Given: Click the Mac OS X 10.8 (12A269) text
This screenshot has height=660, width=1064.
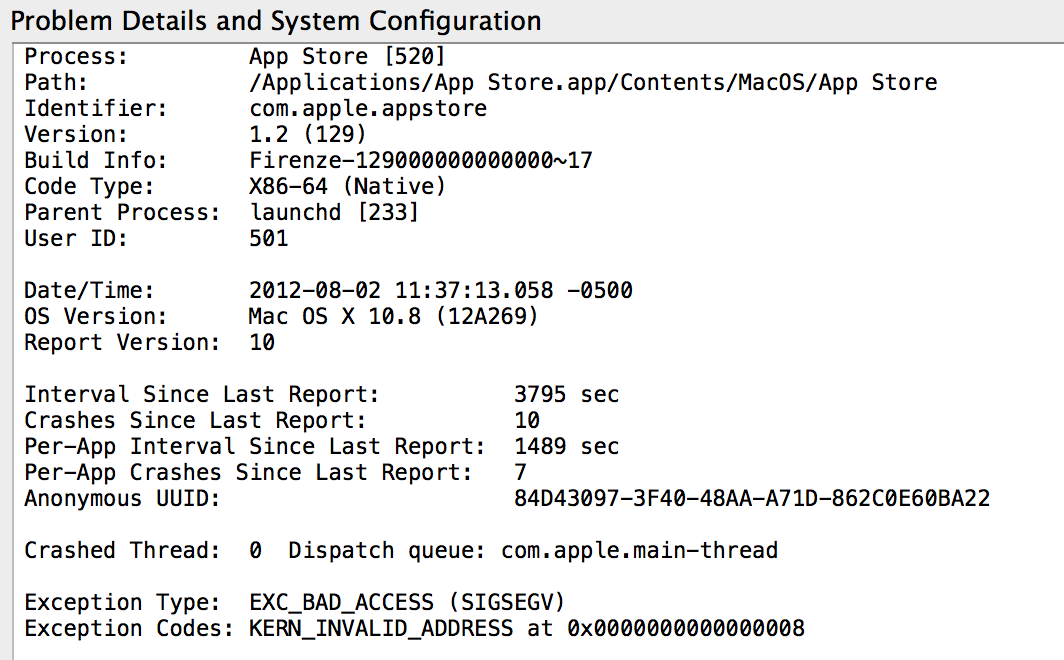Looking at the screenshot, I should (393, 316).
